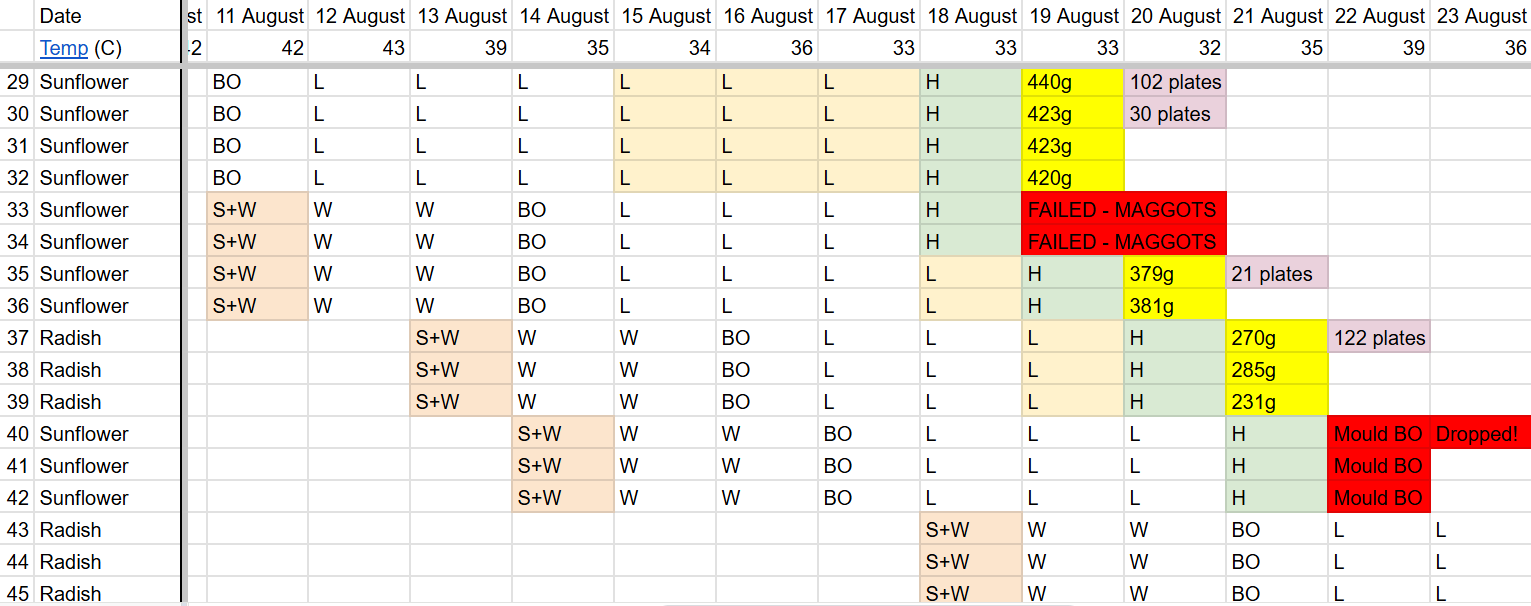1531x606 pixels.
Task: Select the red Dropped! cell
Action: point(1480,434)
